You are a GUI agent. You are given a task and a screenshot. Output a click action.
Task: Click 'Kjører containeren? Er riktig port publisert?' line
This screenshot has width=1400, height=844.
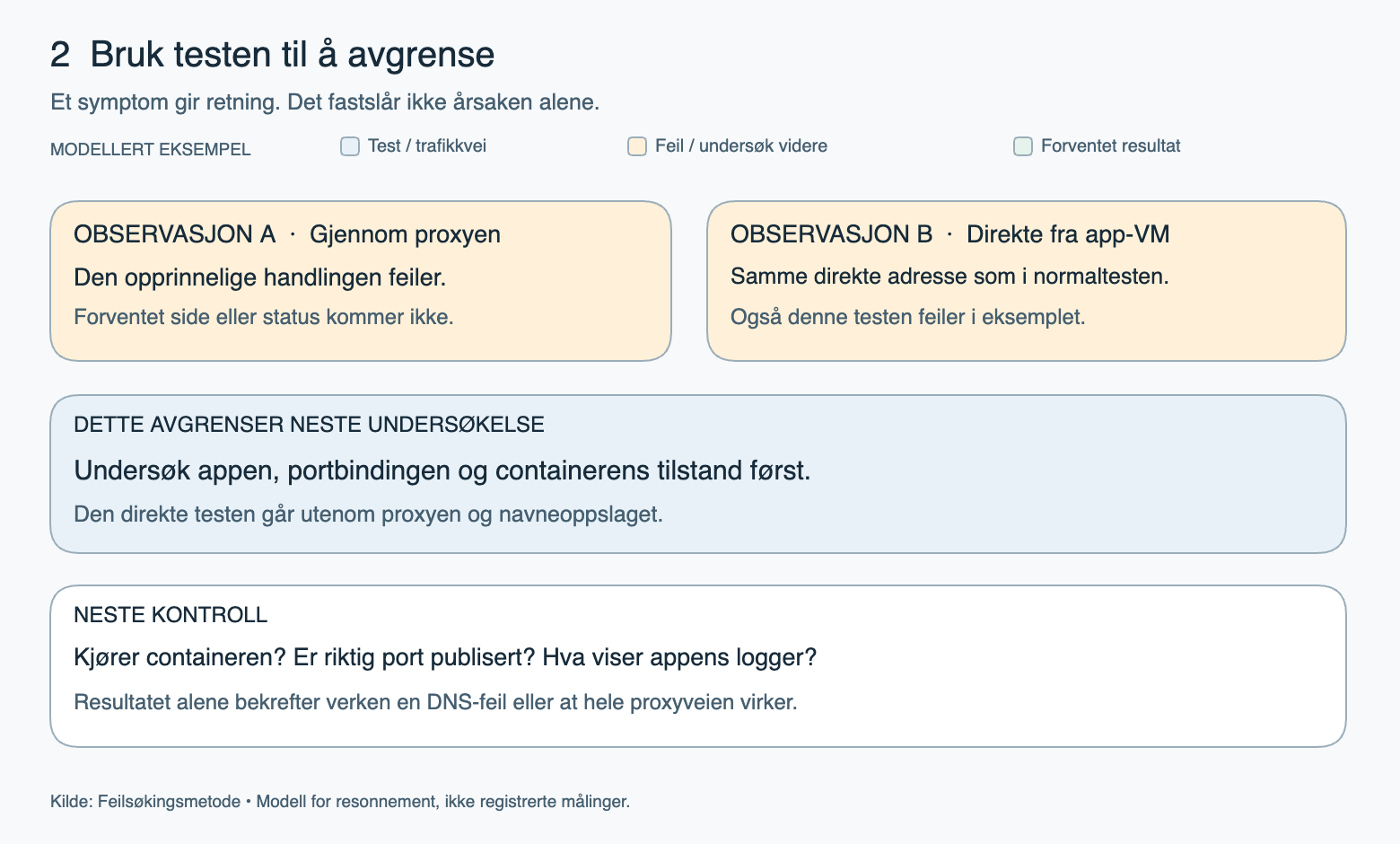305,657
